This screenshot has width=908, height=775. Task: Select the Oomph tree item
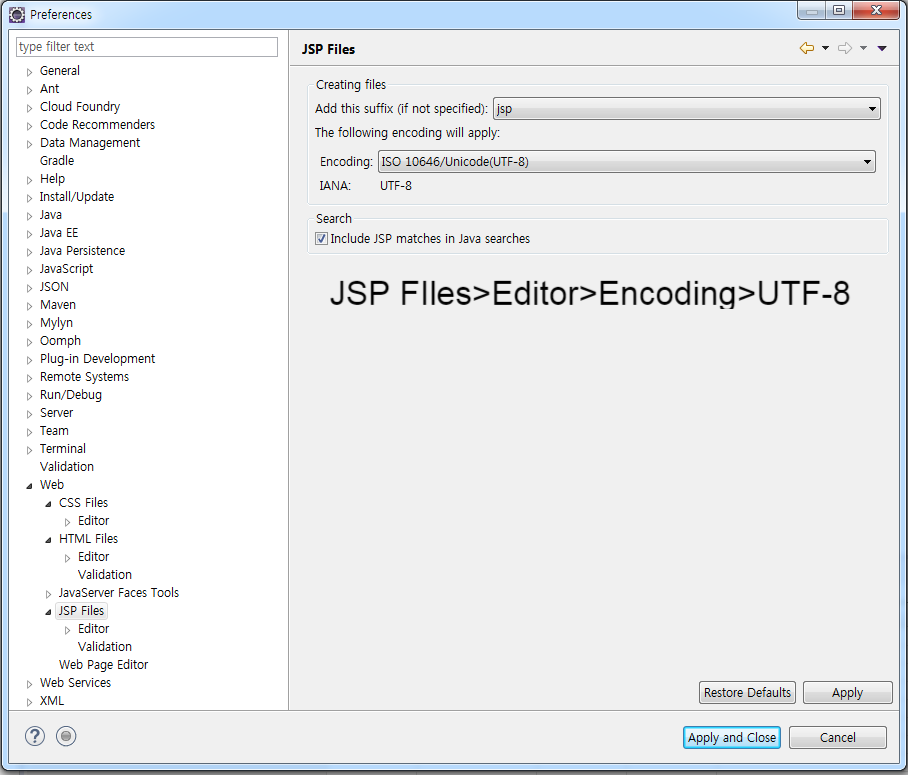60,341
